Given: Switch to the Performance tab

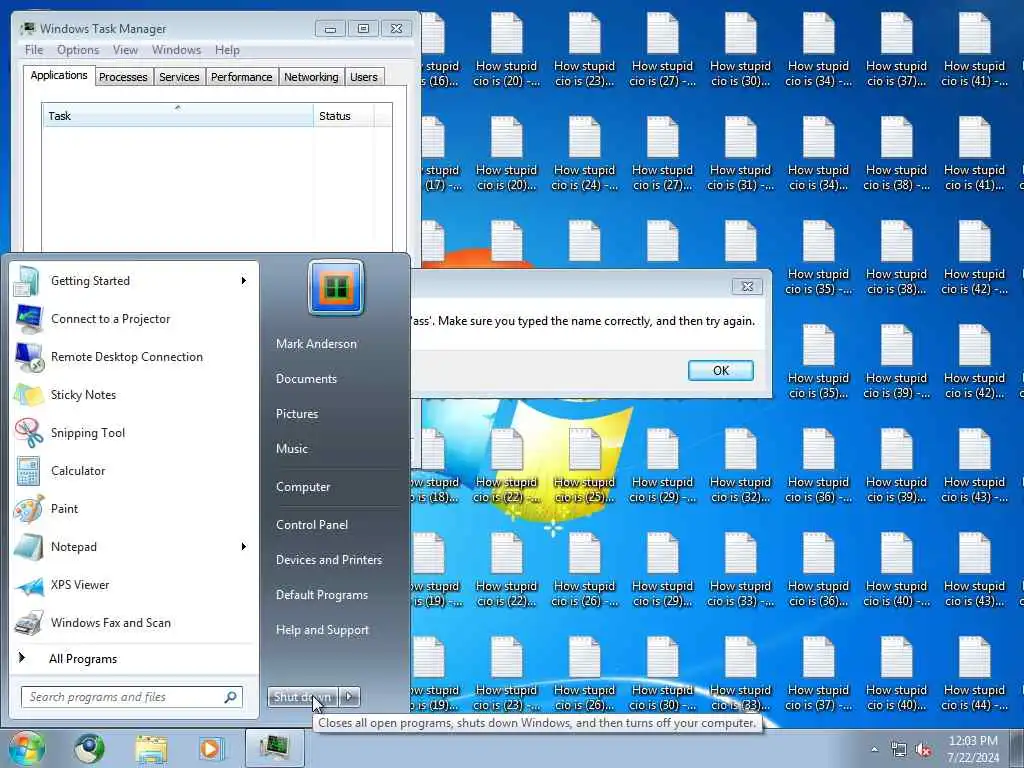Looking at the screenshot, I should tap(241, 77).
